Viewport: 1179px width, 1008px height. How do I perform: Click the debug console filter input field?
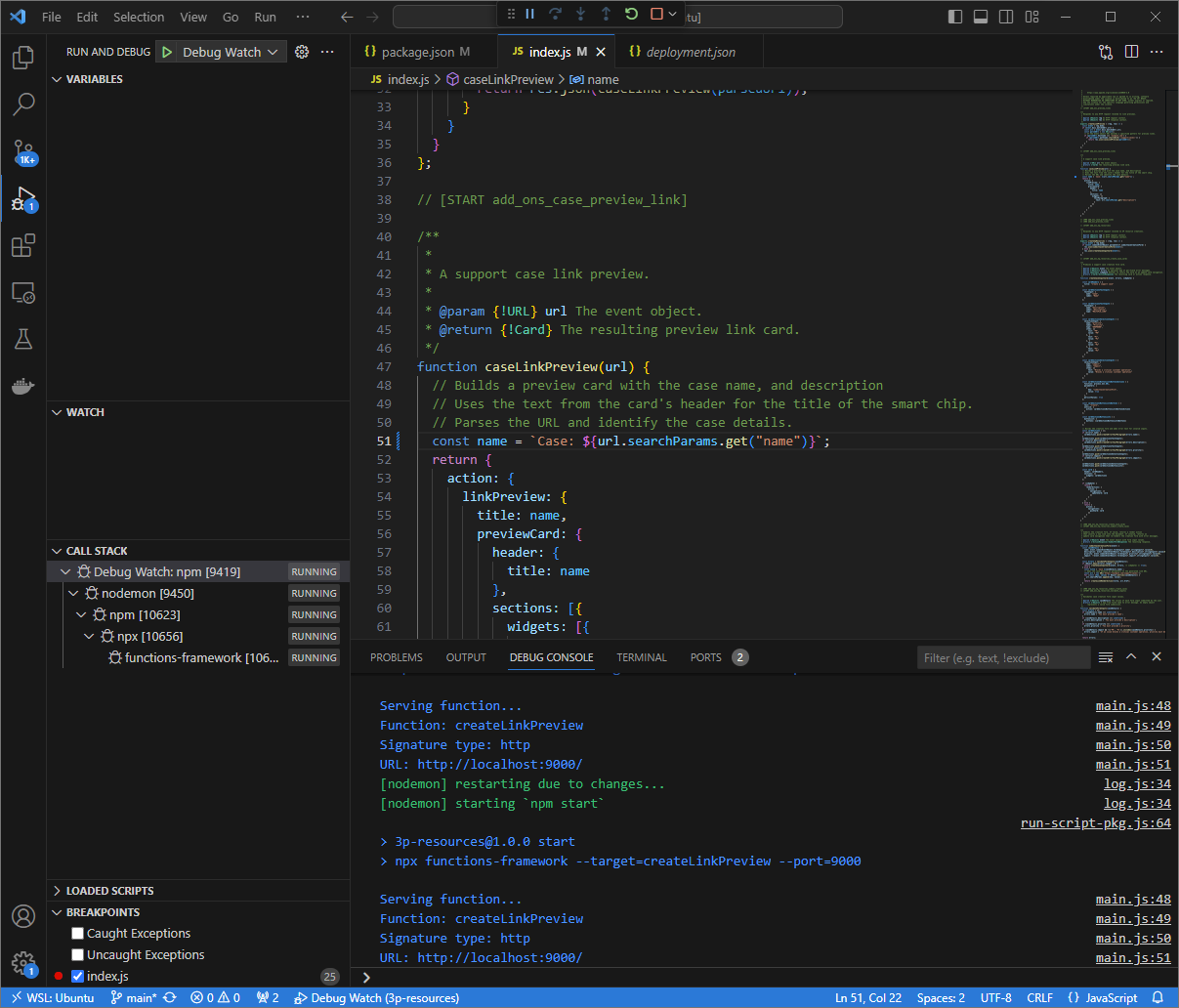coord(1003,657)
